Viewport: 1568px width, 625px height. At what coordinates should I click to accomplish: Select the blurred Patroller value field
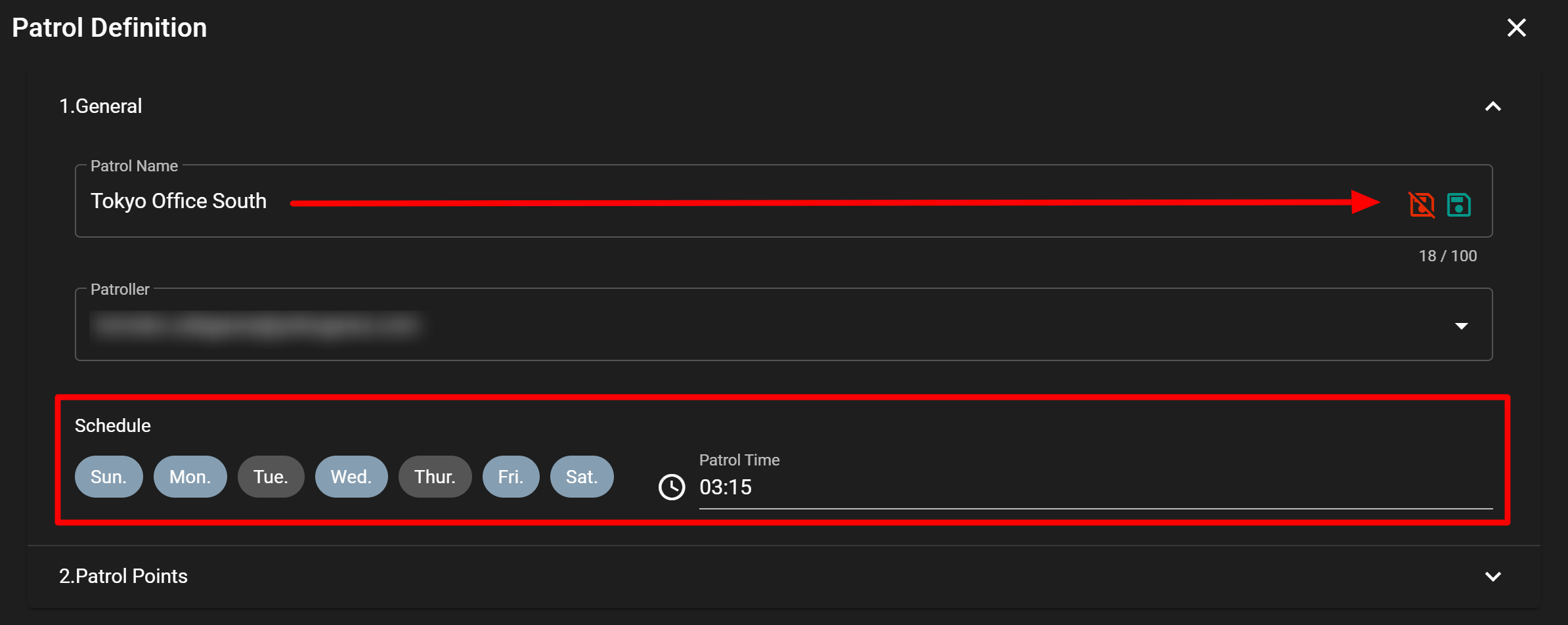[783, 324]
